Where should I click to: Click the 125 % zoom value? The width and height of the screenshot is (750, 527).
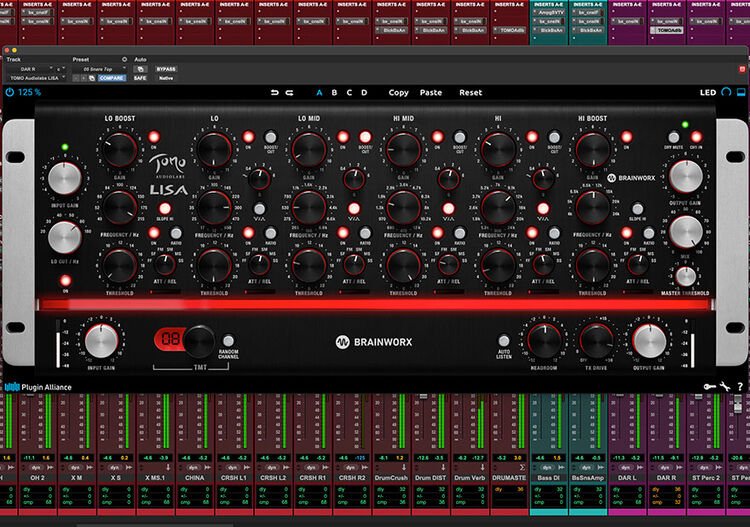click(30, 92)
